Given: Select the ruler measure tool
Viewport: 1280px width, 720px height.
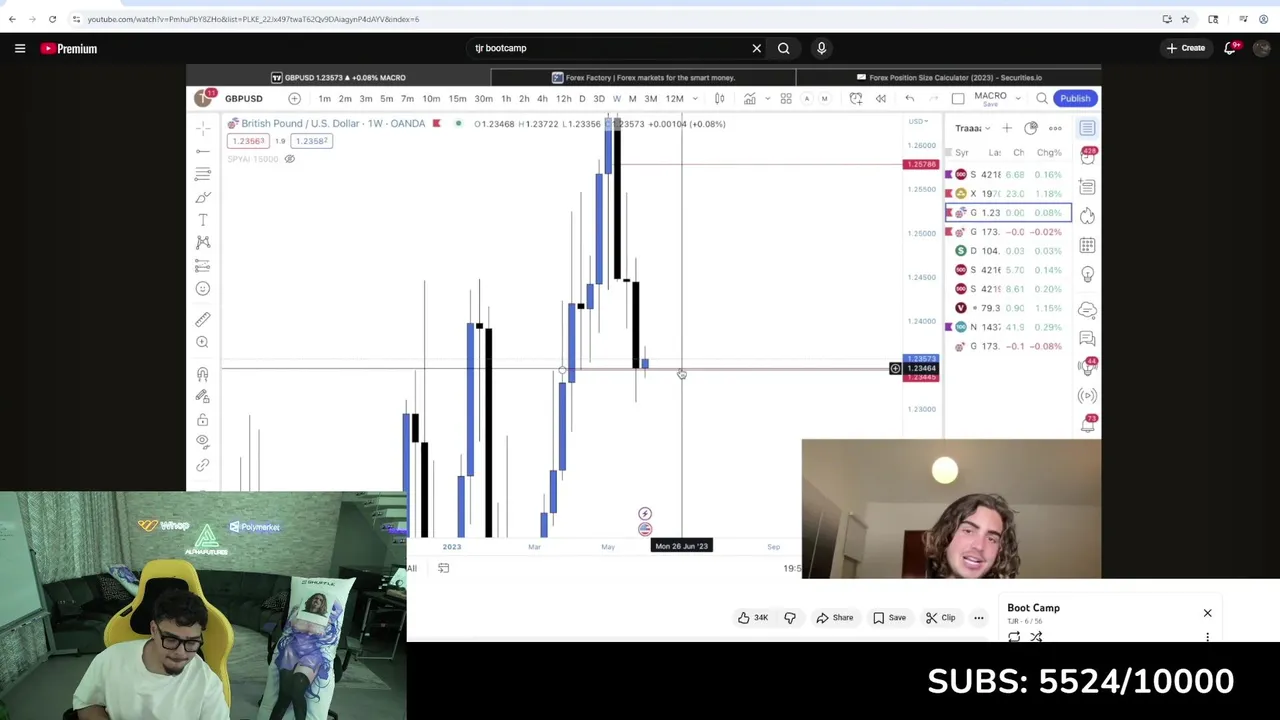Looking at the screenshot, I should click(203, 319).
